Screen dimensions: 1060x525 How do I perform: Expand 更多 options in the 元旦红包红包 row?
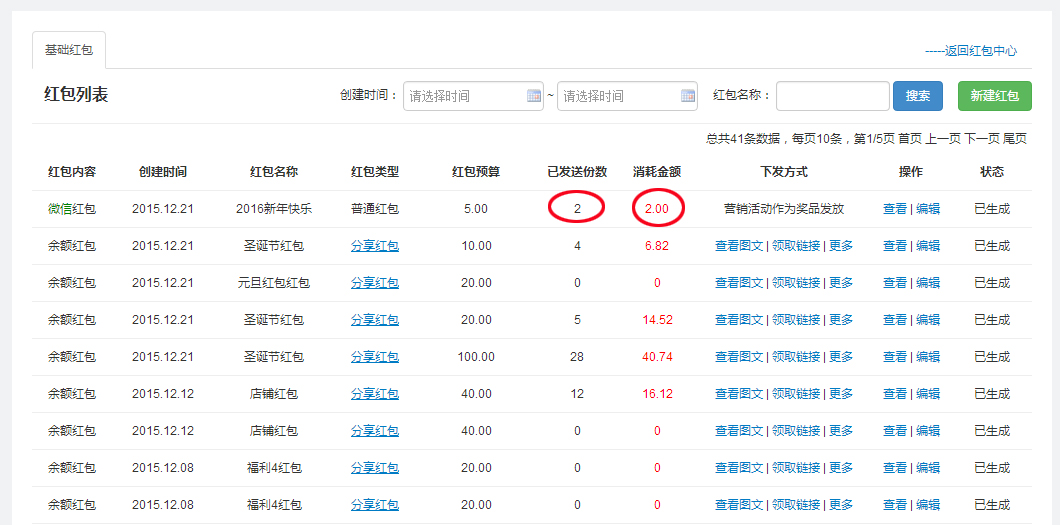click(x=841, y=283)
